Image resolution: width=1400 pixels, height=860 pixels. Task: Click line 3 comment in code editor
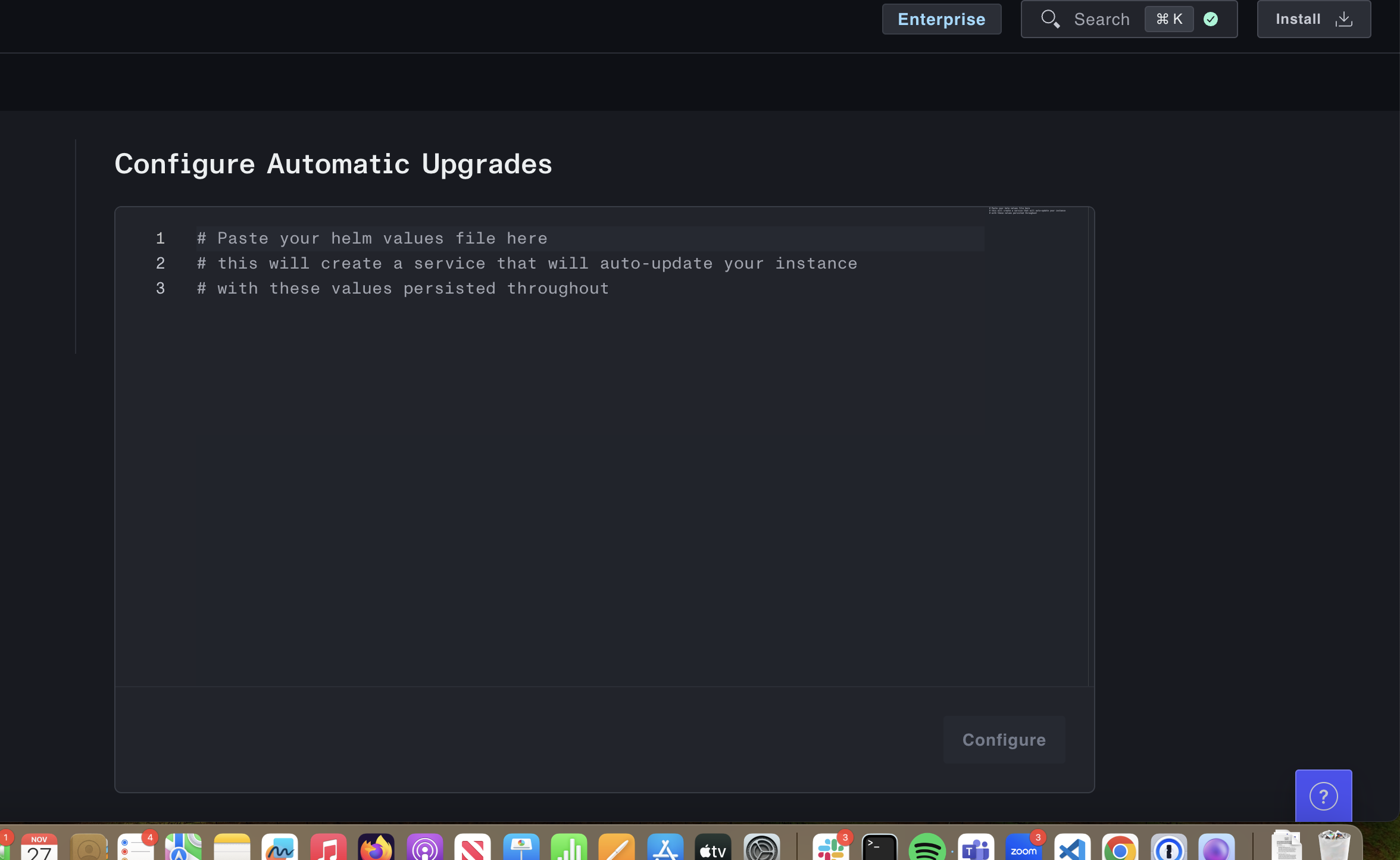click(403, 289)
